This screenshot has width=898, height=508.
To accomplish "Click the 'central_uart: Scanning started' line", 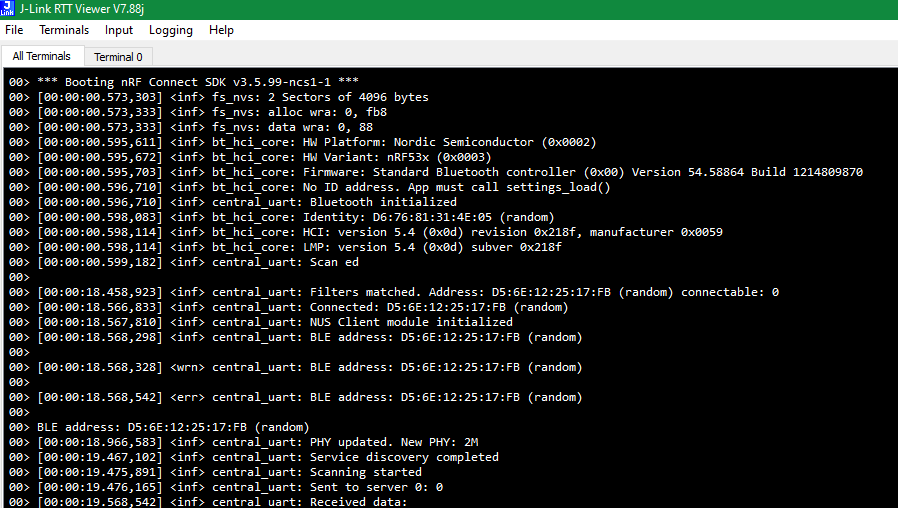I will point(215,472).
